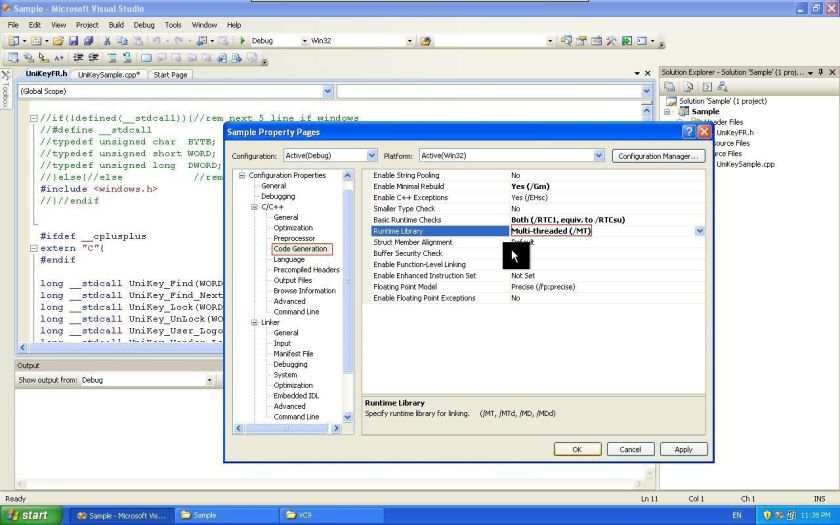Screen dimensions: 840x525
Task: Open the Runtime Library value dropdown arrow
Action: [x=700, y=231]
